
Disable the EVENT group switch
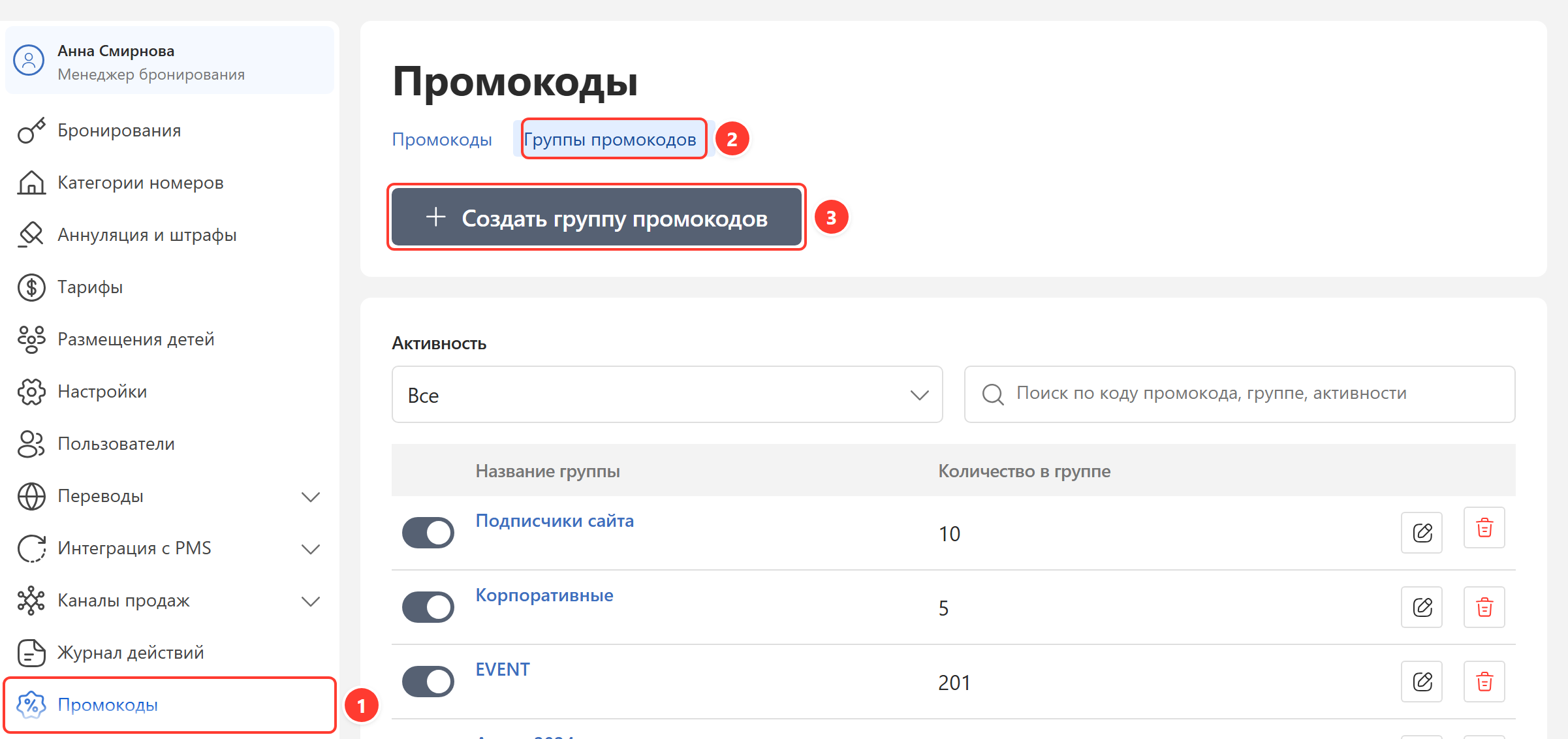[428, 682]
